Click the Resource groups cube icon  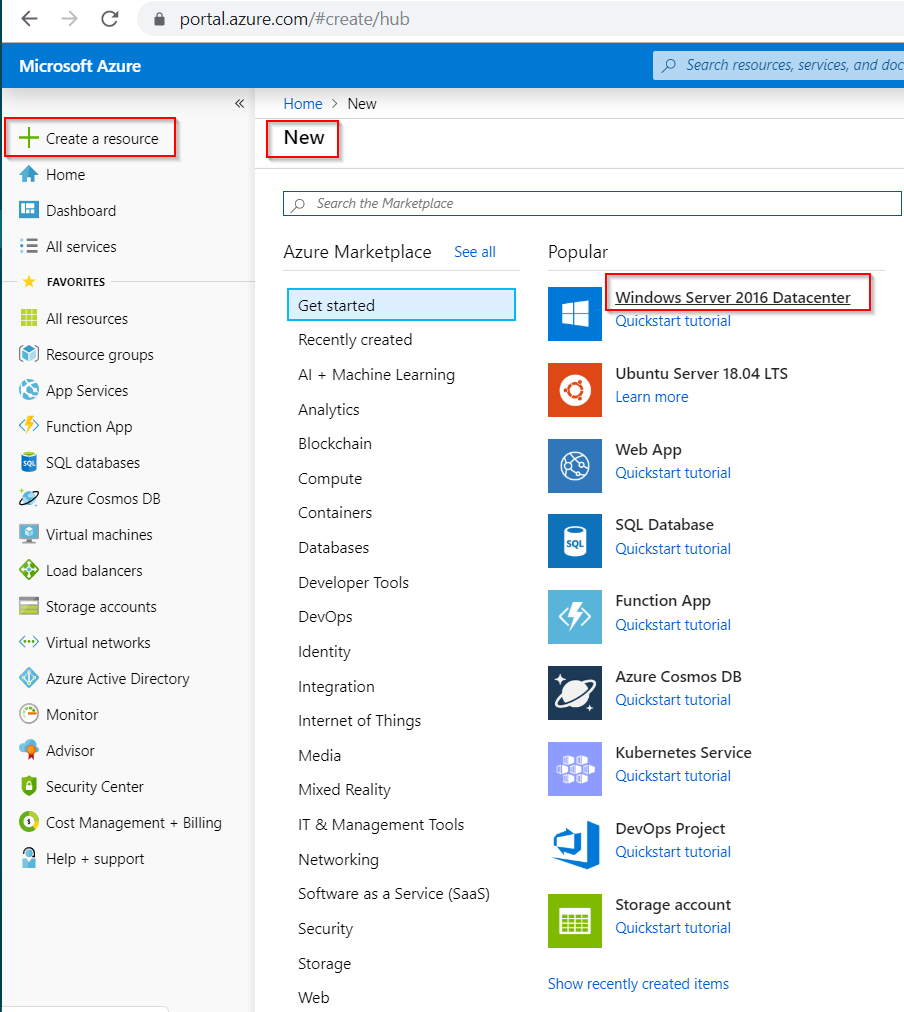[x=28, y=354]
